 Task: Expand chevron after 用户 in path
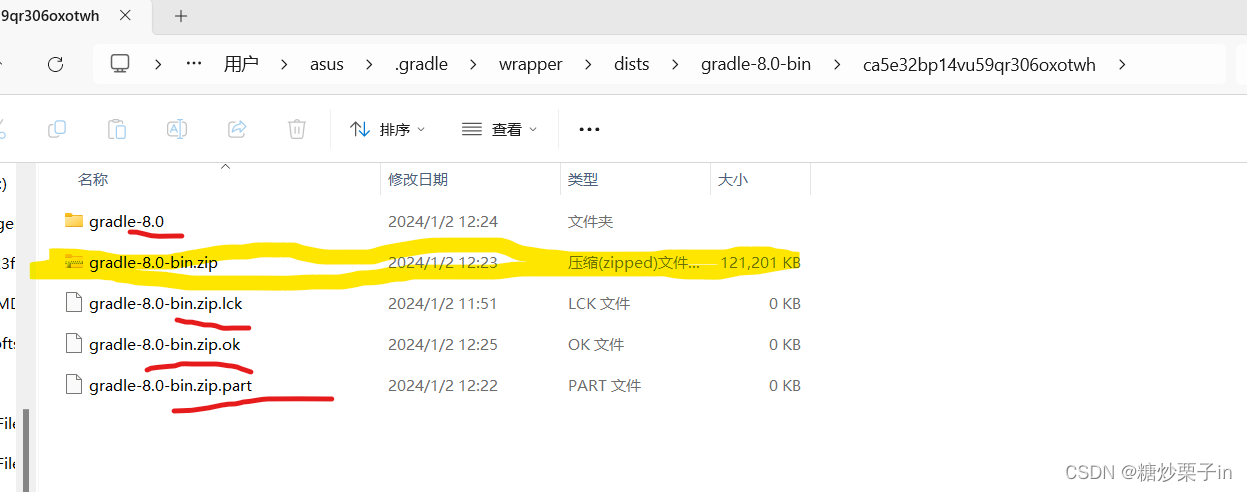[285, 64]
